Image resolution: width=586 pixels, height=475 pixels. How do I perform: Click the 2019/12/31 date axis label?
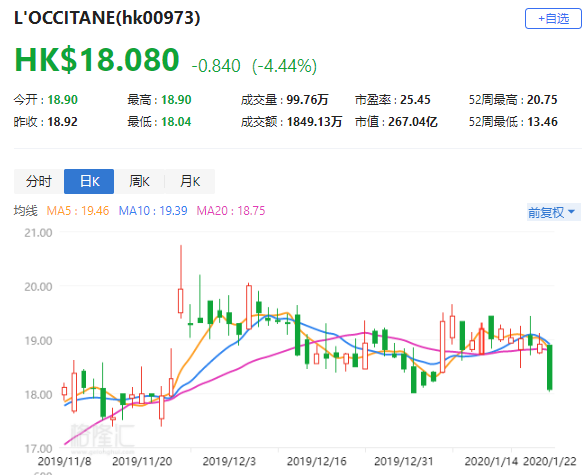pos(404,461)
